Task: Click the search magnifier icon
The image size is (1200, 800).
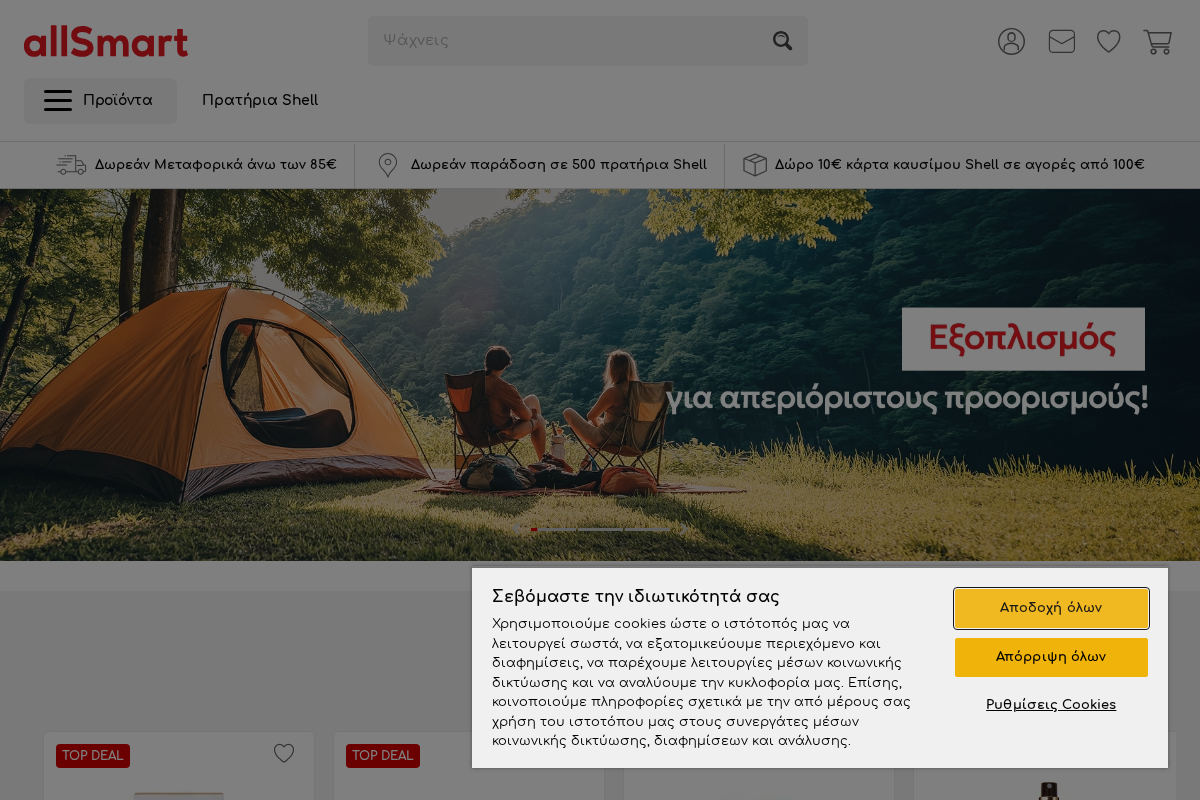Action: pyautogui.click(x=782, y=40)
